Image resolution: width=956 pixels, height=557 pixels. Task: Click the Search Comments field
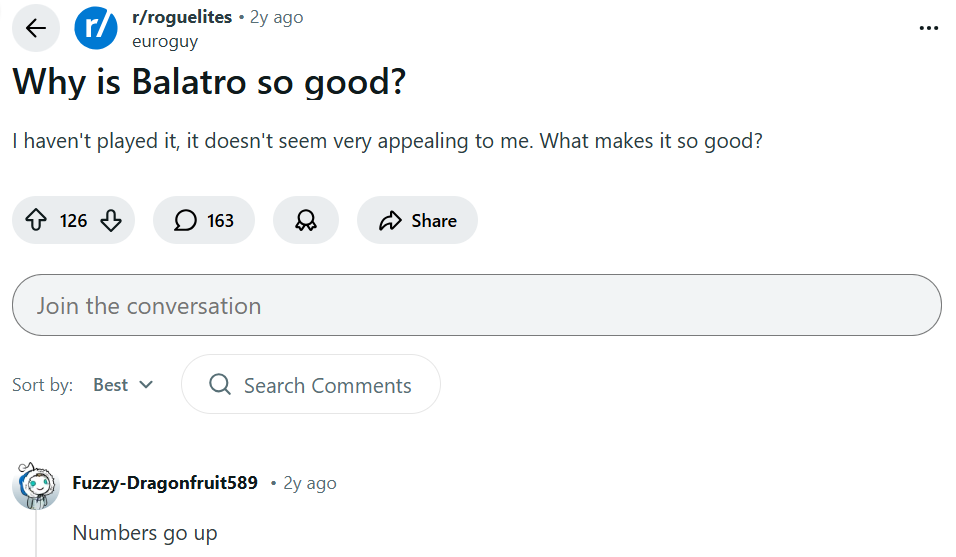tap(327, 385)
